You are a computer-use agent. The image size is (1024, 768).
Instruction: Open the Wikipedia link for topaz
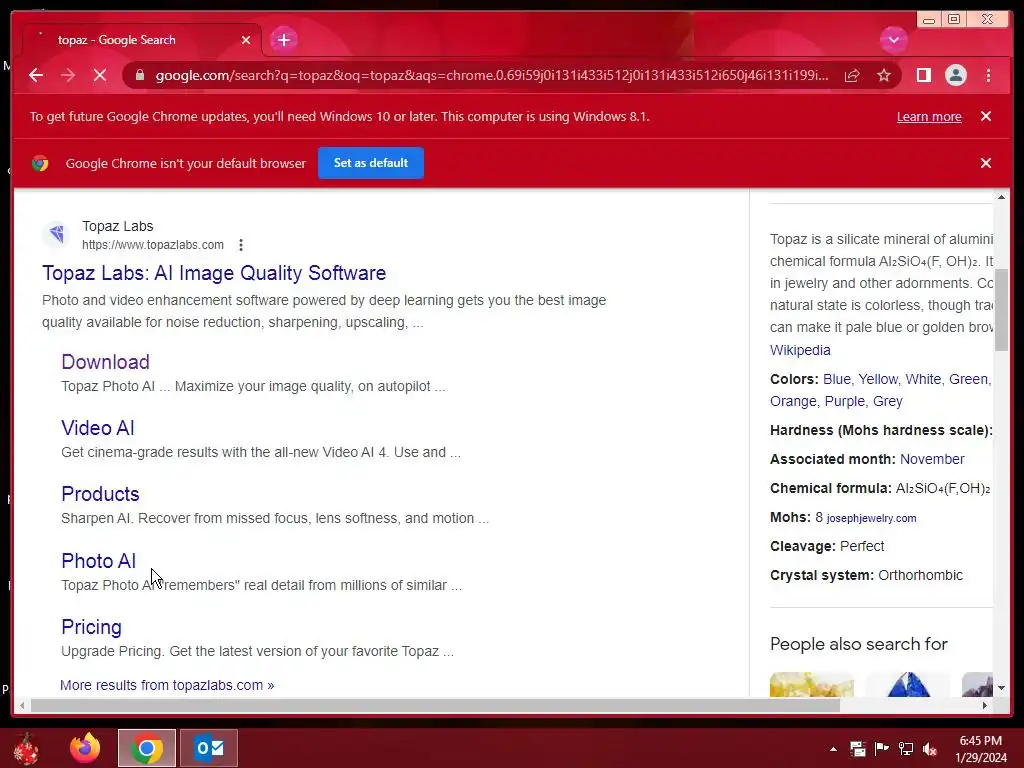click(x=800, y=350)
